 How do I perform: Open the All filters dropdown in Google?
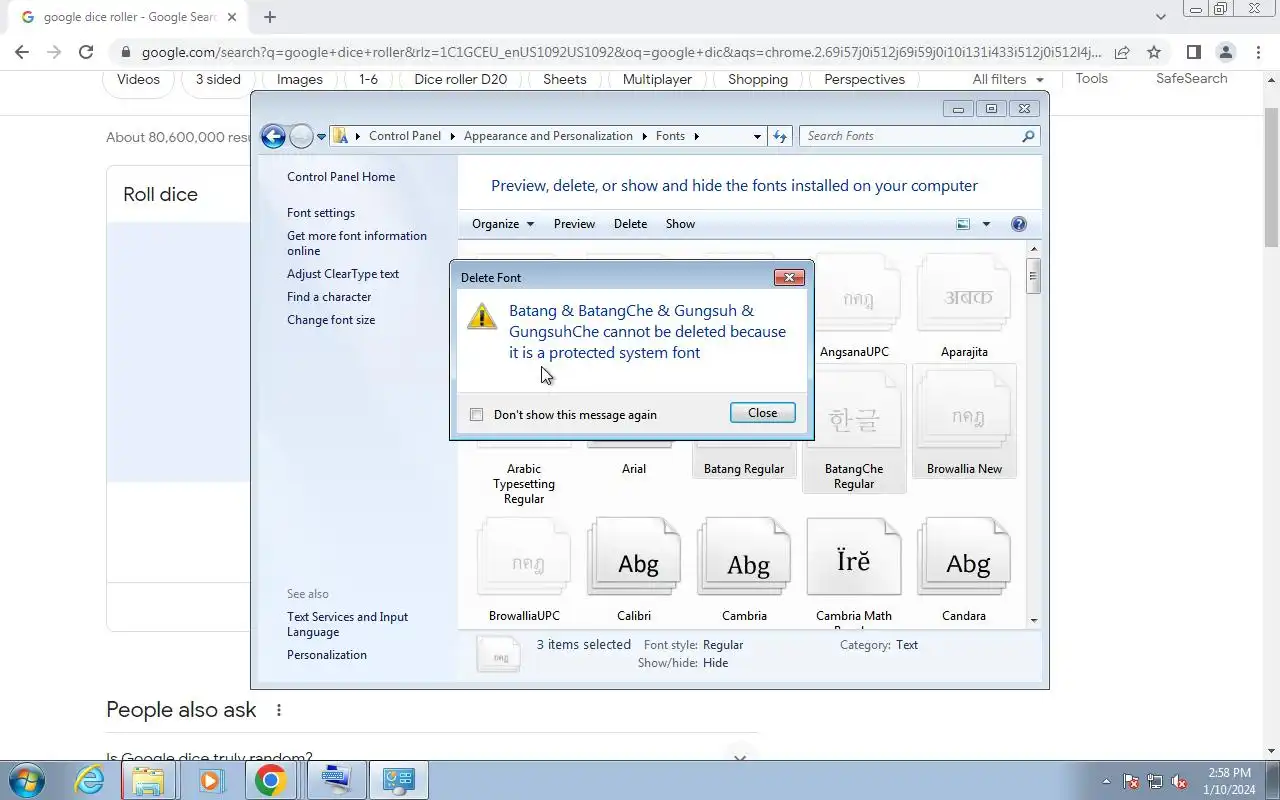point(1008,79)
